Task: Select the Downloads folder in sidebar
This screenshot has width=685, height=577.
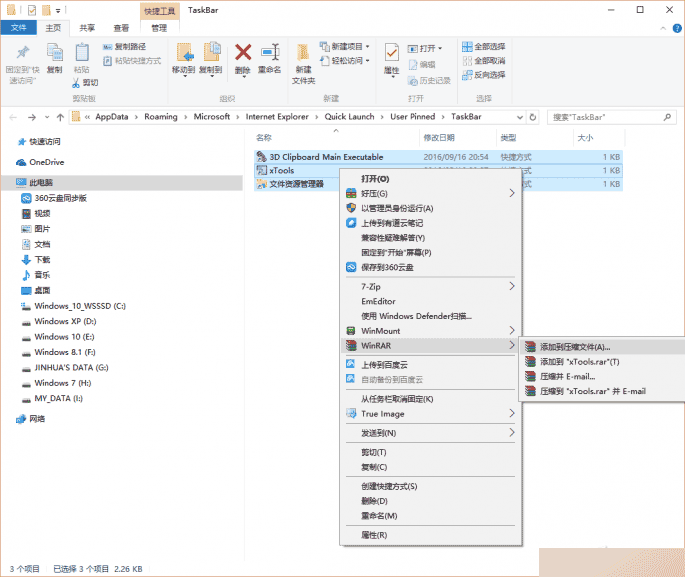Action: [35, 259]
